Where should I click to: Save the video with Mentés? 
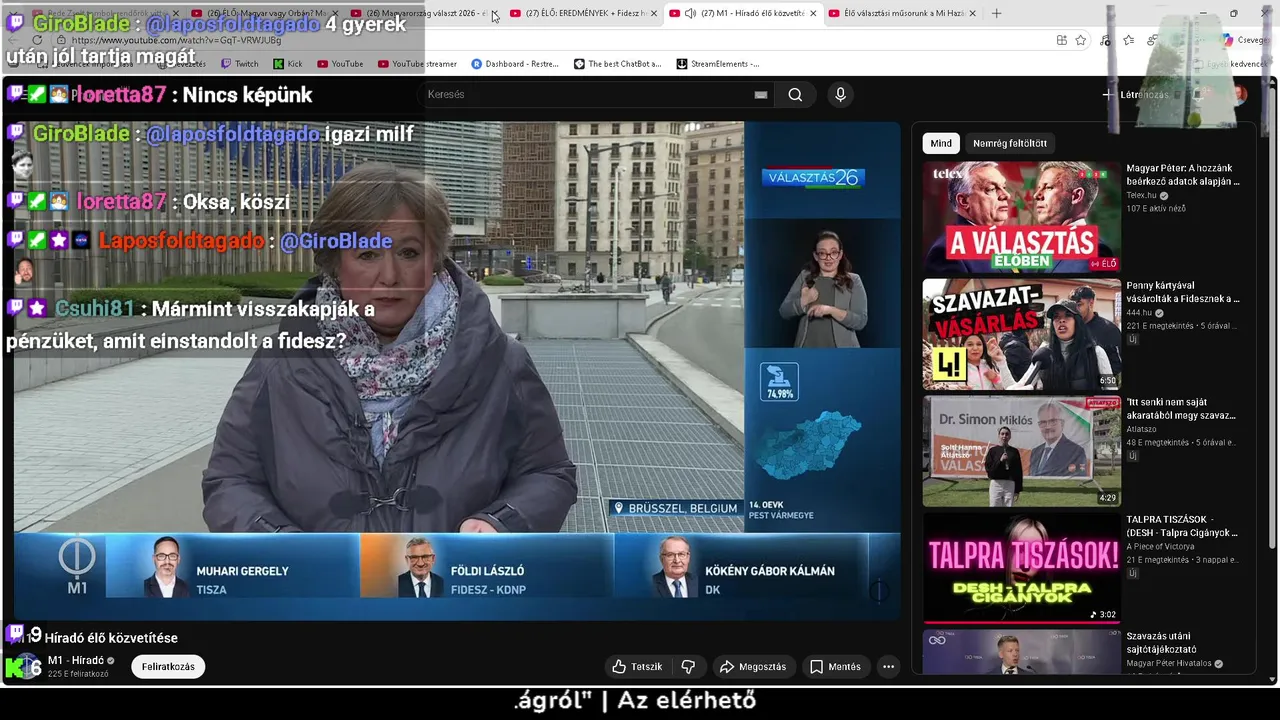click(835, 667)
